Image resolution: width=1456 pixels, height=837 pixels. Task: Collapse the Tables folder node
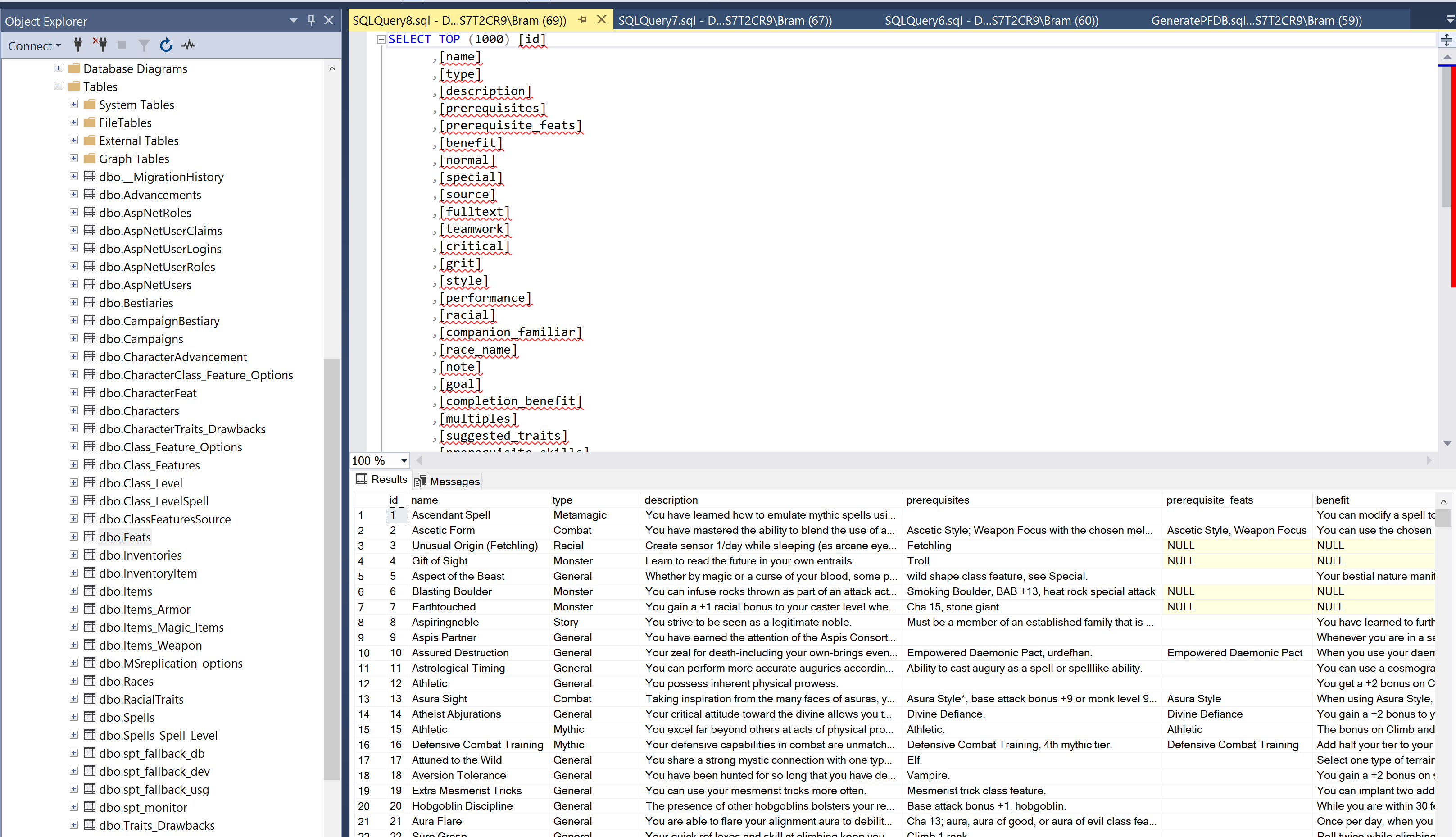pyautogui.click(x=58, y=86)
